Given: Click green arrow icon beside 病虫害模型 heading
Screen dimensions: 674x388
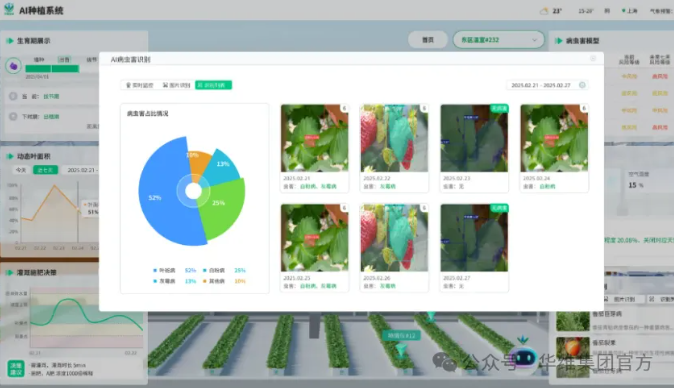Looking at the screenshot, I should pyautogui.click(x=559, y=41).
